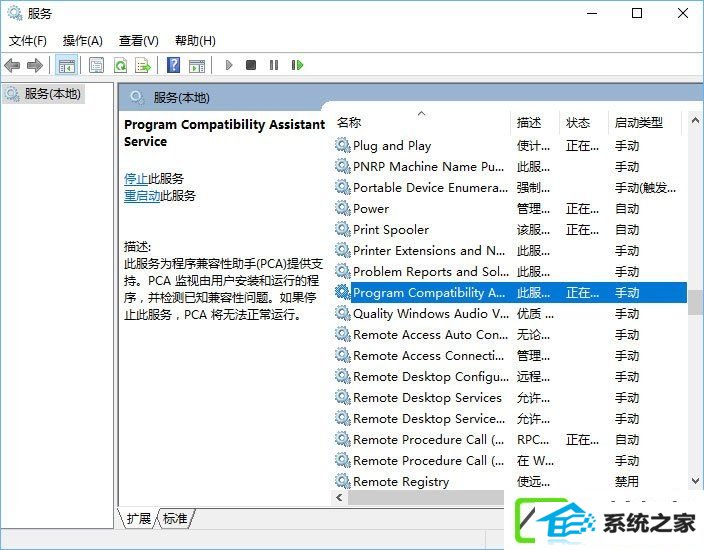Toggle the Show/Hide Action Pane icon

(197, 66)
